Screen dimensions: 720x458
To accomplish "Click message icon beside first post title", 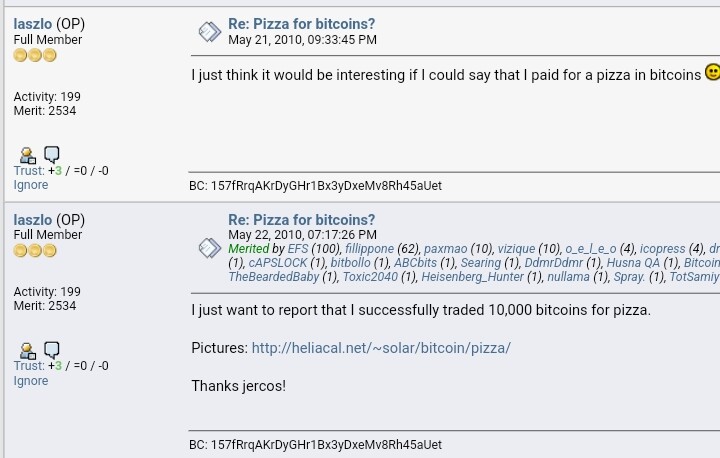I will (209, 32).
